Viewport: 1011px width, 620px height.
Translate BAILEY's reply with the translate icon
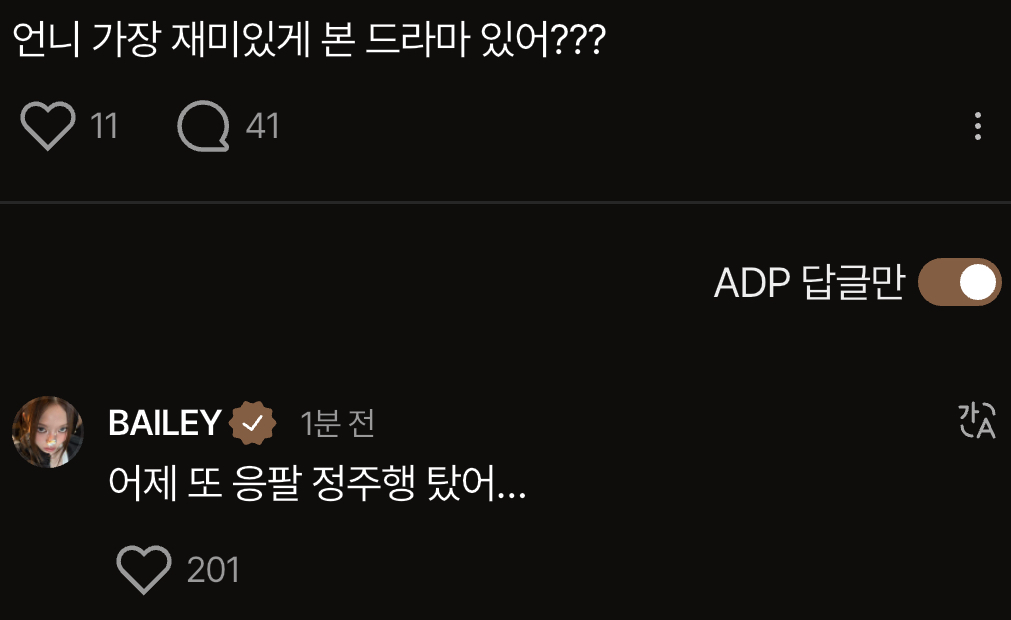pos(977,420)
